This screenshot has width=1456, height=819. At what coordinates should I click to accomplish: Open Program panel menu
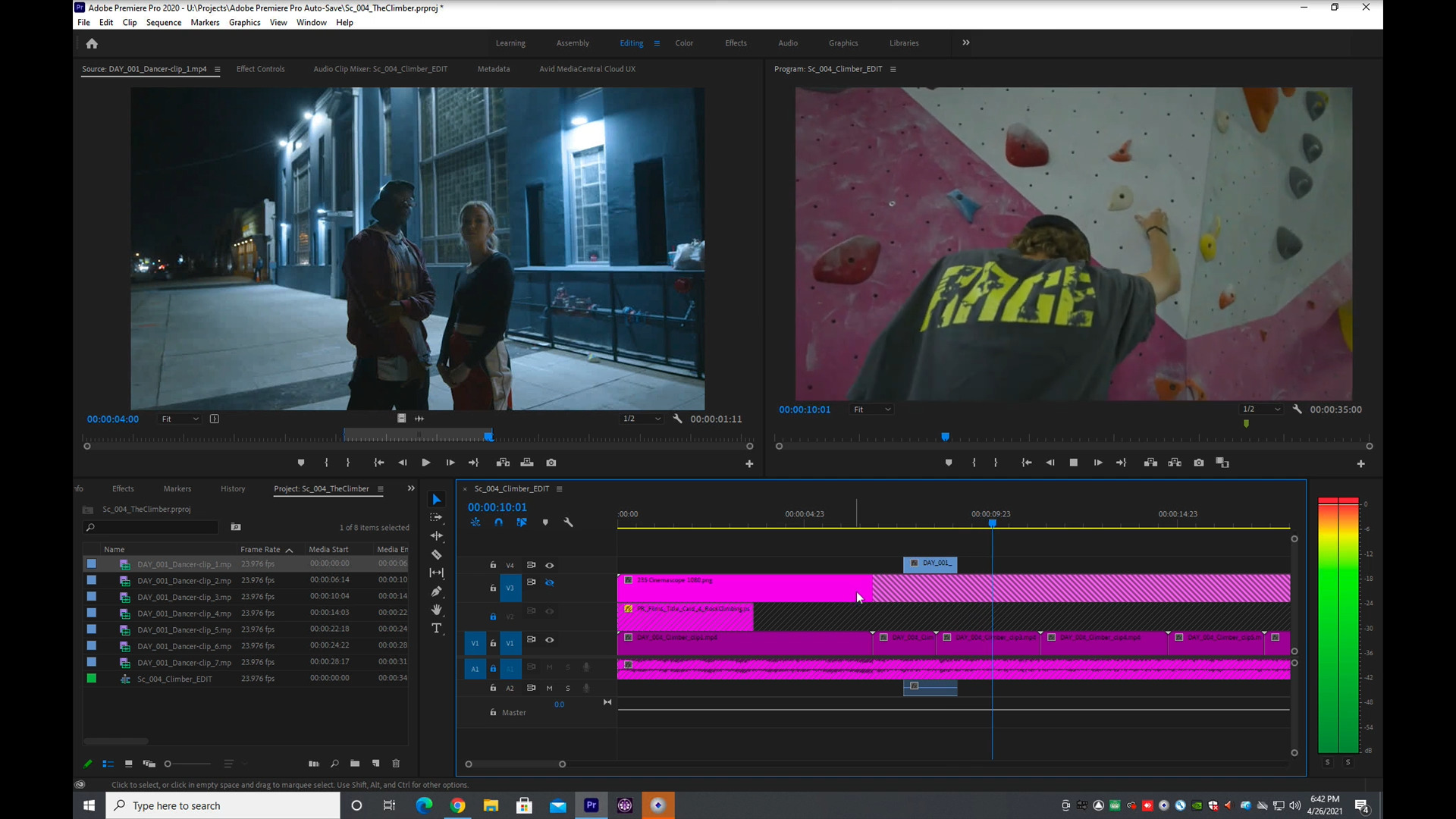[893, 69]
